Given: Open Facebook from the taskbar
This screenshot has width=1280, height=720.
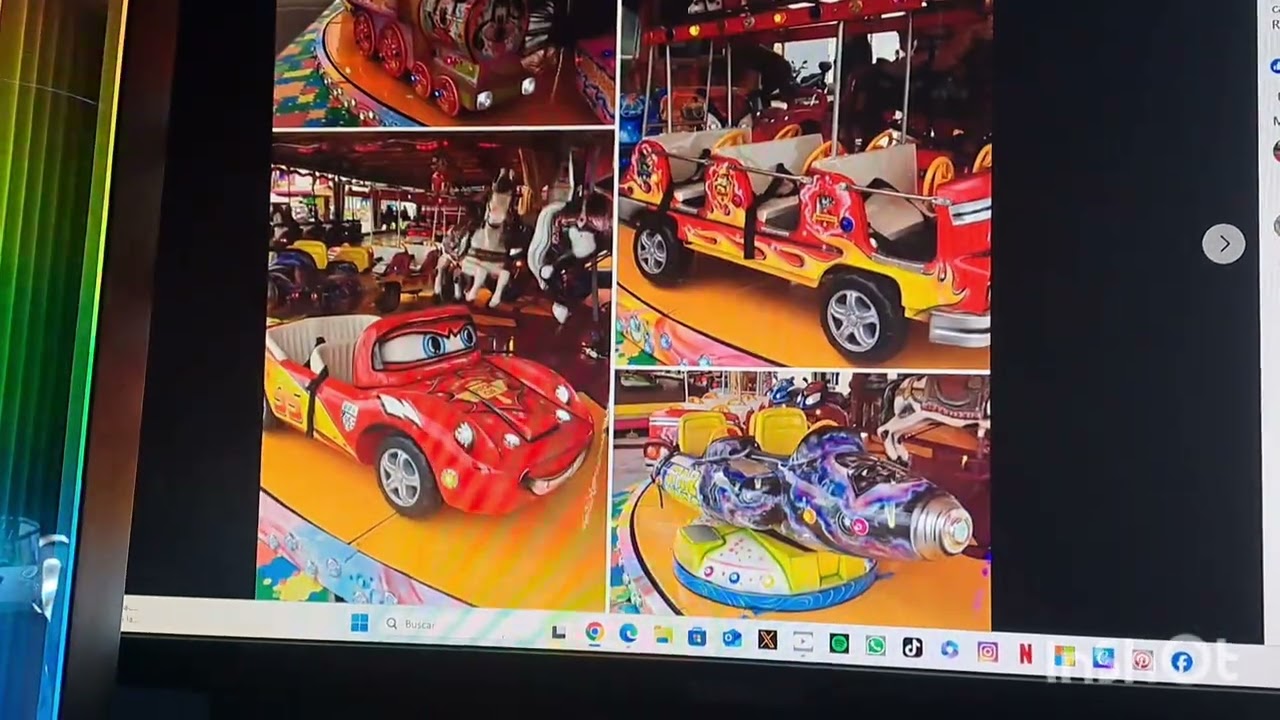Looking at the screenshot, I should point(1182,661).
